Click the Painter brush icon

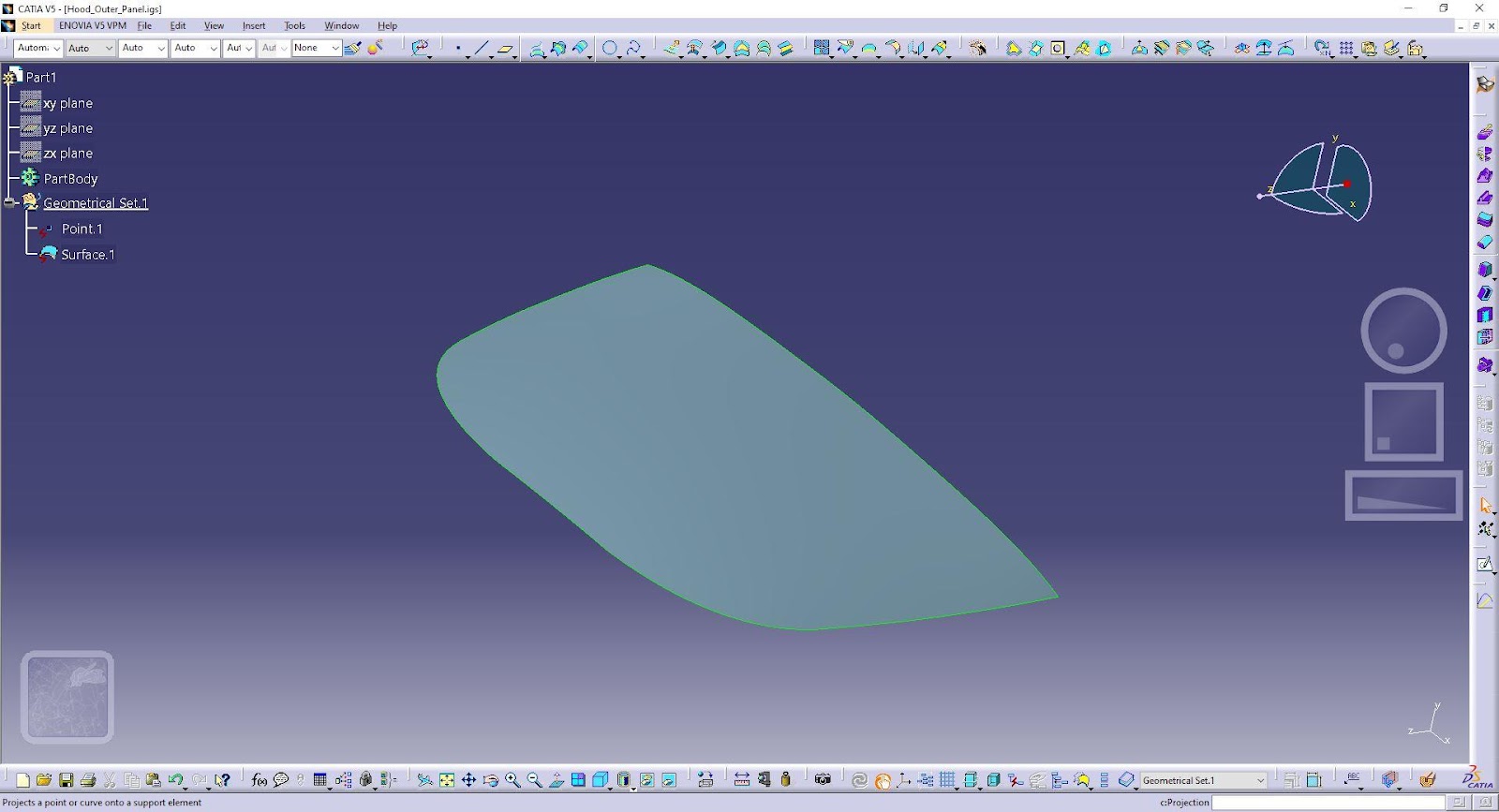pyautogui.click(x=353, y=48)
